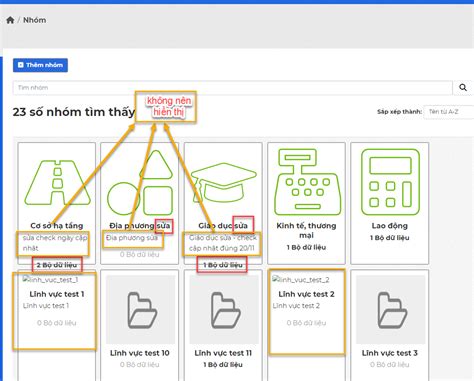Click '2 Bộ dữ liệu' under Cơ sở hạ tầng

(x=57, y=265)
